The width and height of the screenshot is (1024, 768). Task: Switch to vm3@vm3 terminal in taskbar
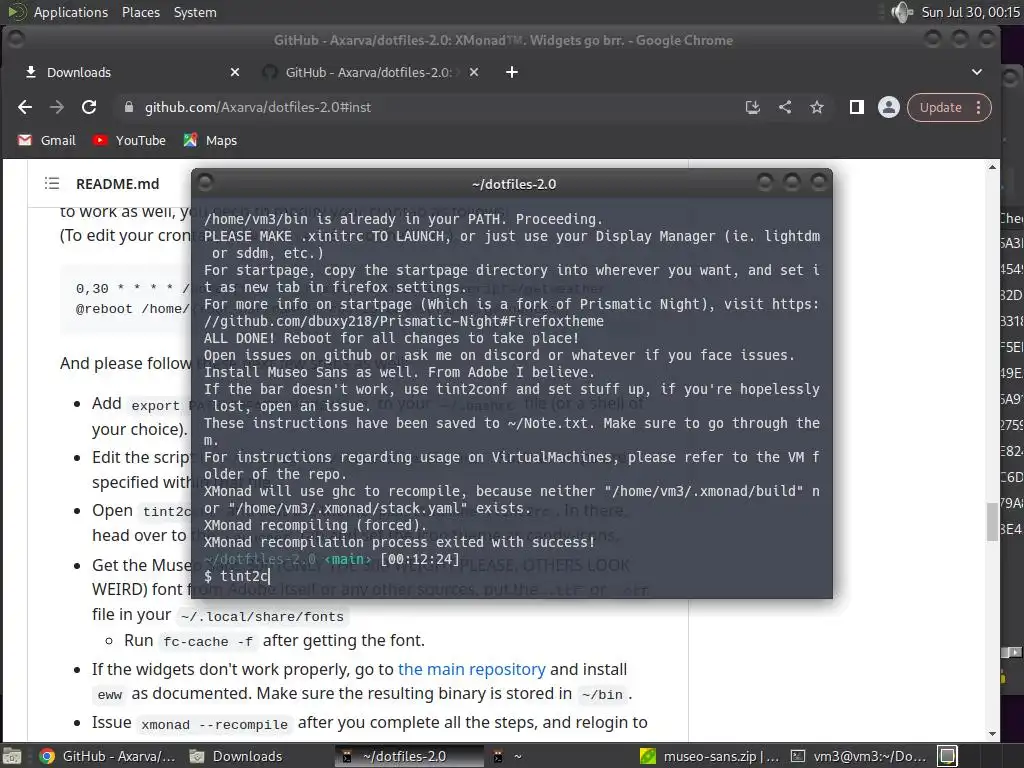pyautogui.click(x=859, y=756)
